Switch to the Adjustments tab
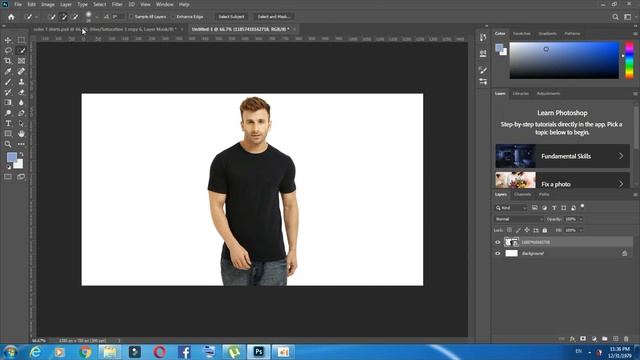Image resolution: width=640 pixels, height=360 pixels. (x=548, y=93)
